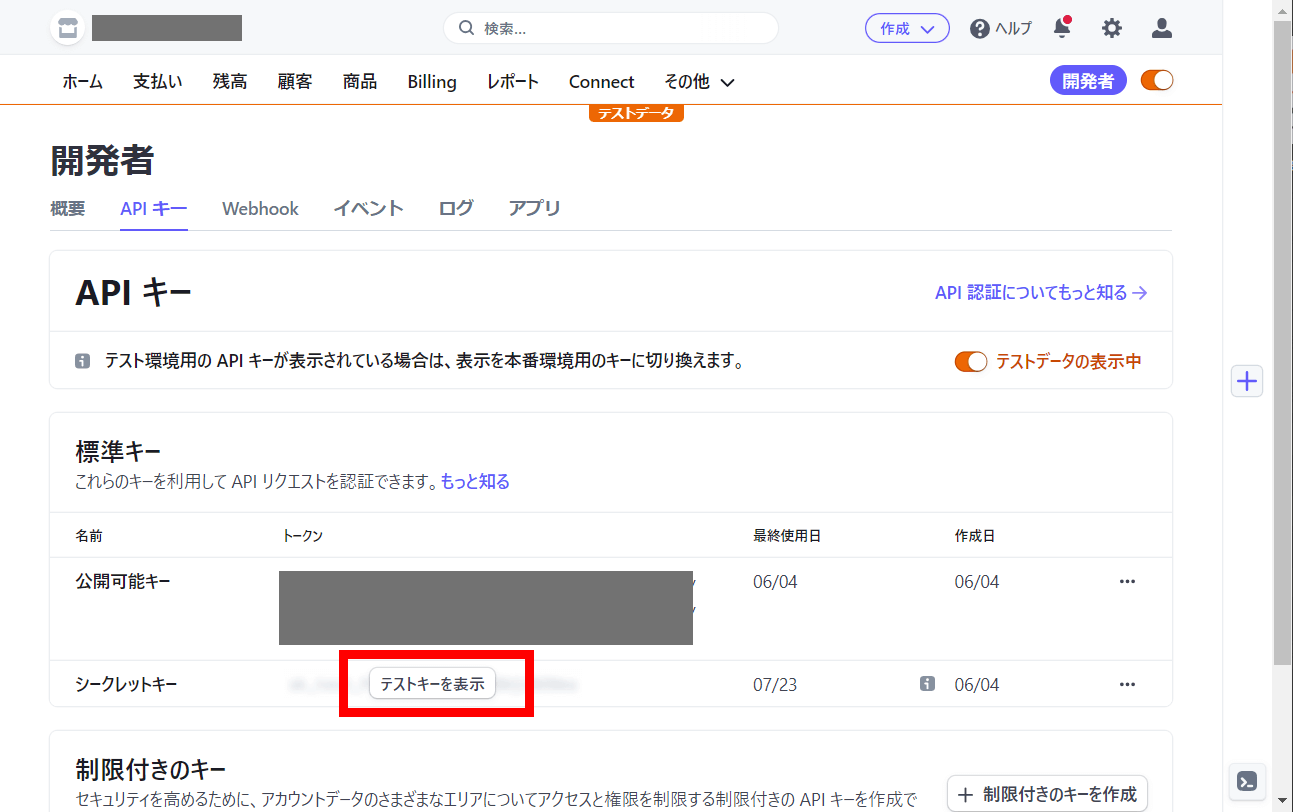Click the 検索 search field
The width and height of the screenshot is (1293, 812).
(611, 29)
